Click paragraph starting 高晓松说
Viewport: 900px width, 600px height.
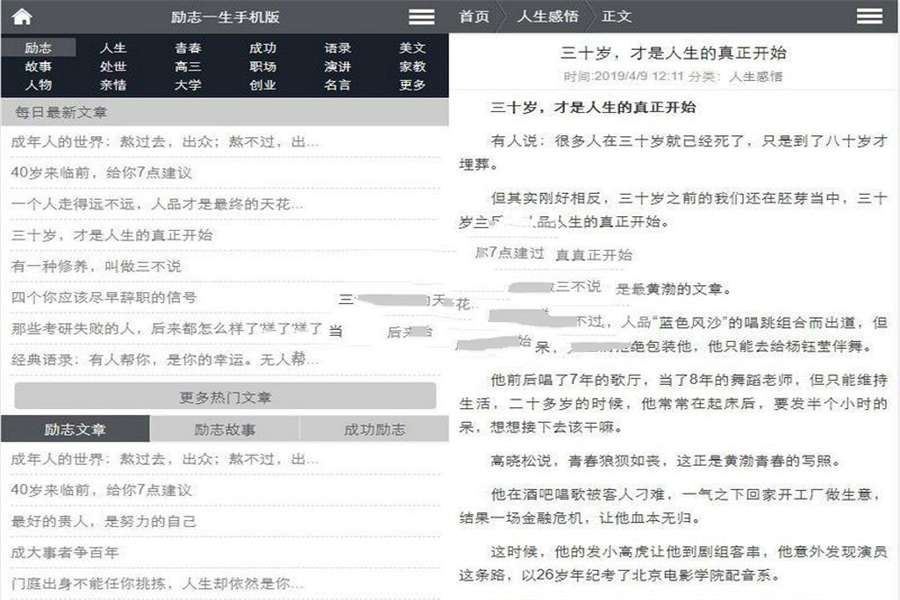[665, 460]
